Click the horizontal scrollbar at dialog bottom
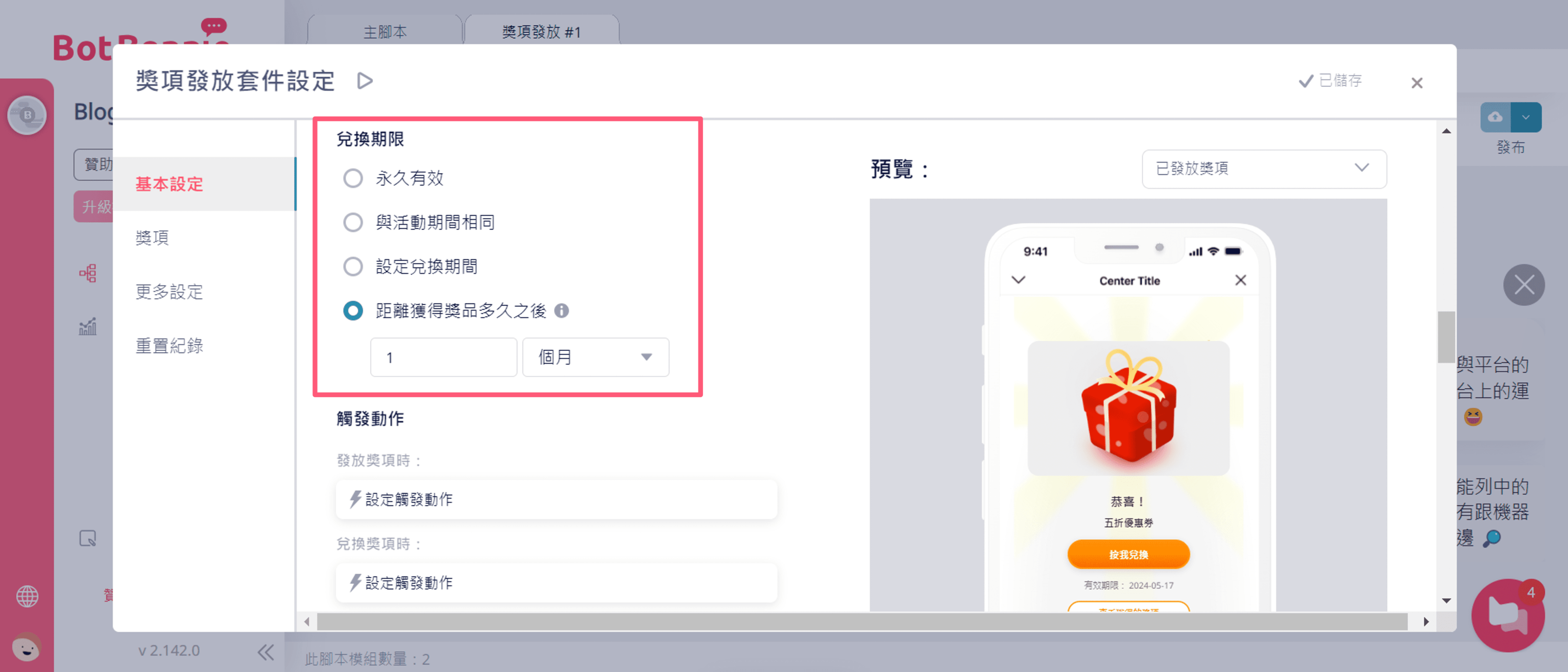 tap(862, 621)
